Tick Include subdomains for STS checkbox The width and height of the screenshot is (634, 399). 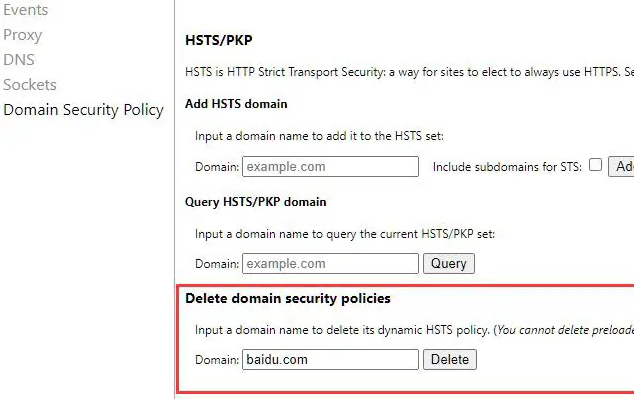[595, 165]
